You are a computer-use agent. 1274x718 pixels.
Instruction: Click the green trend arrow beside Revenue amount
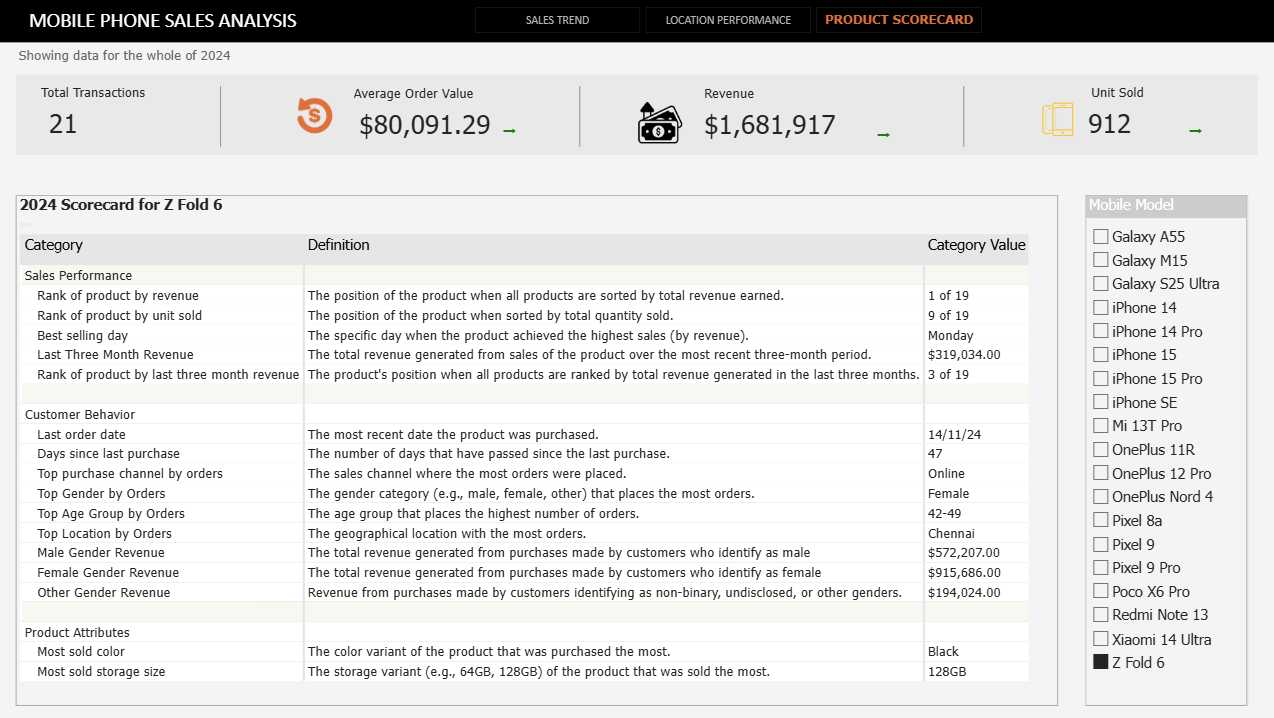point(883,135)
